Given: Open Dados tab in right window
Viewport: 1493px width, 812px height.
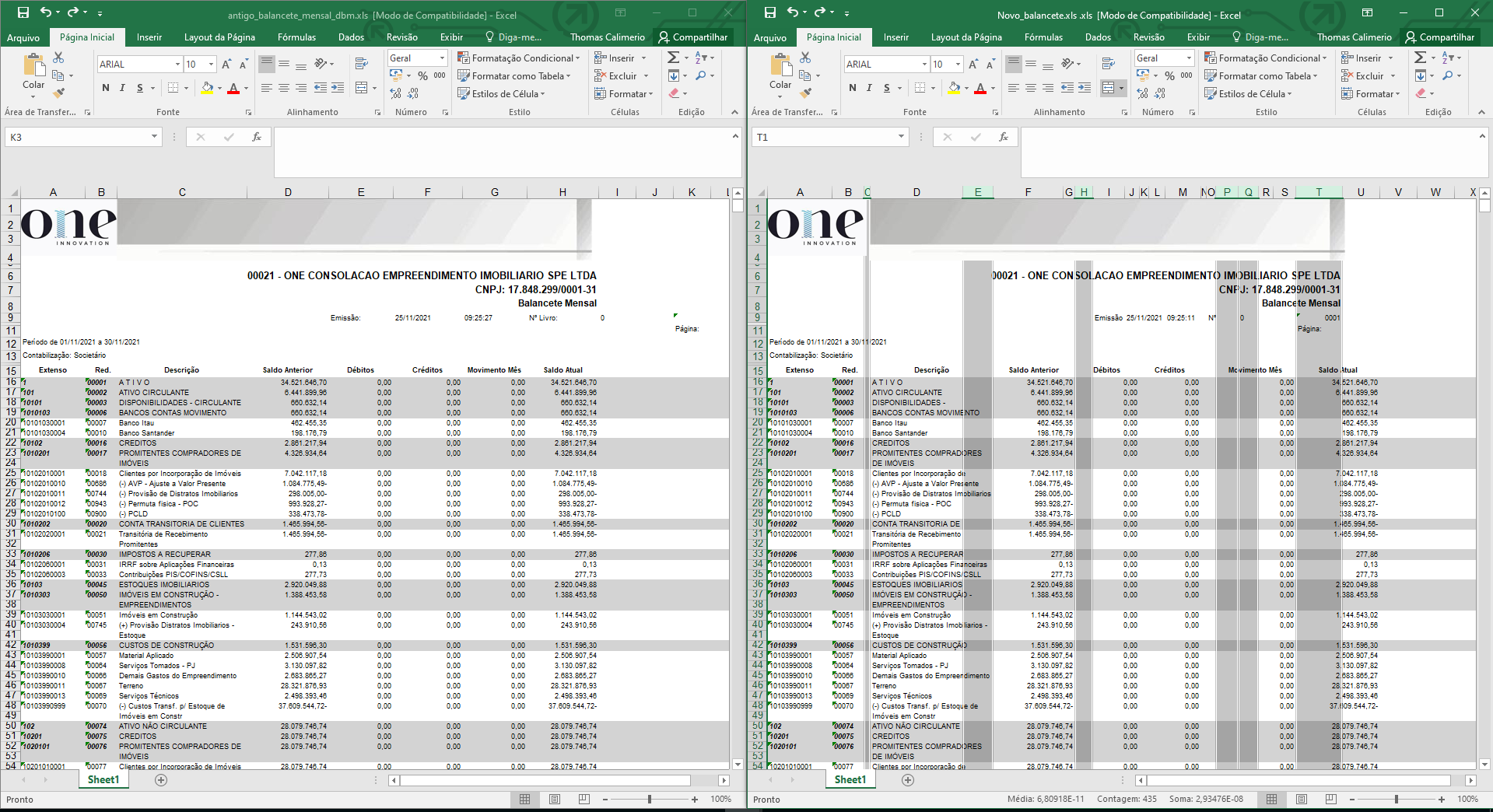Looking at the screenshot, I should 1098,37.
